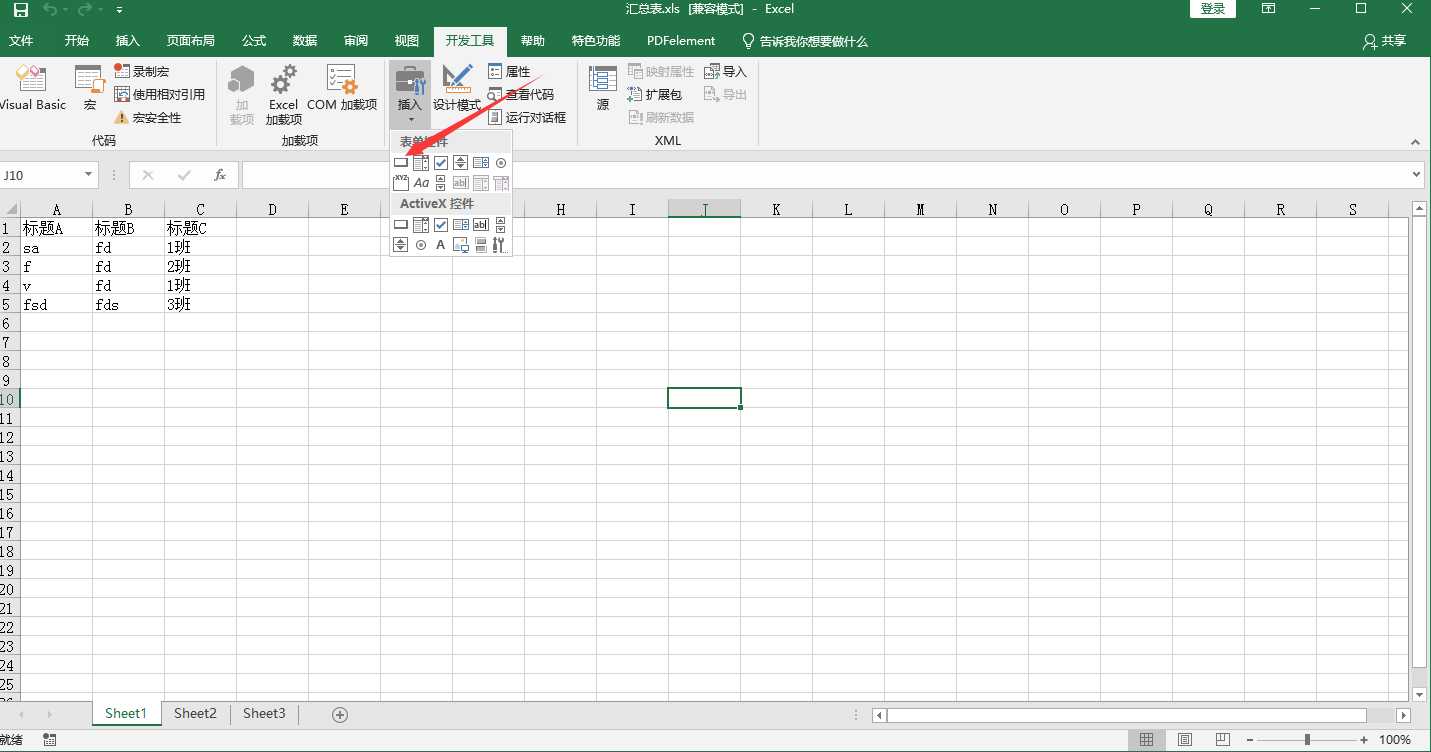Open Excel 加载项 add-ins
Image resolution: width=1431 pixels, height=752 pixels.
(283, 94)
